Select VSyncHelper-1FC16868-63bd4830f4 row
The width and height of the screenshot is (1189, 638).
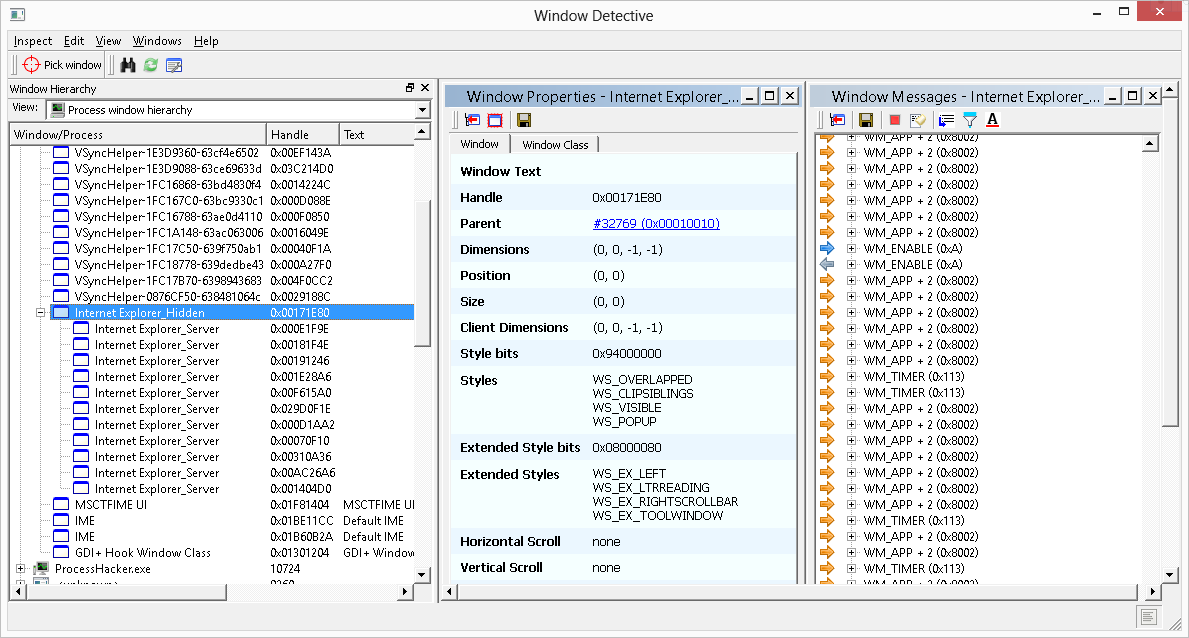[x=233, y=184]
